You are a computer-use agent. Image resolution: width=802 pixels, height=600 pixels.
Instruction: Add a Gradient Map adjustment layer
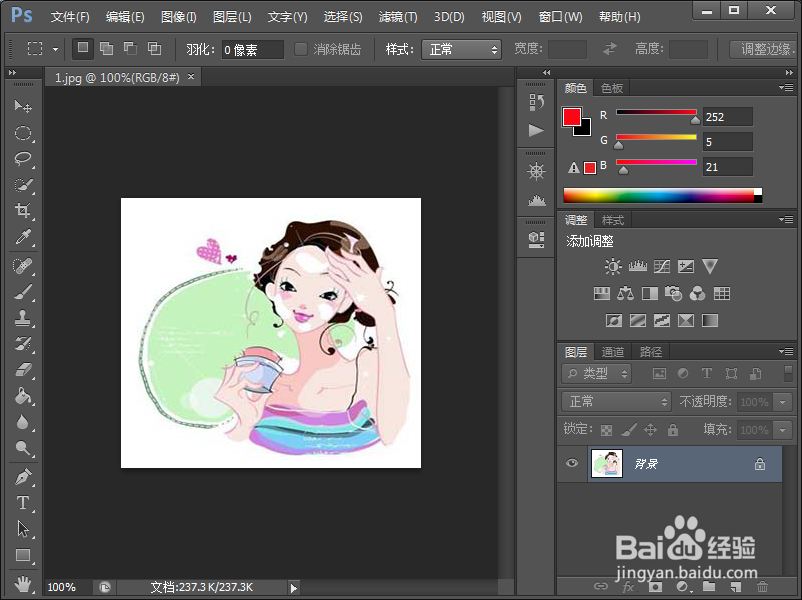click(685, 319)
